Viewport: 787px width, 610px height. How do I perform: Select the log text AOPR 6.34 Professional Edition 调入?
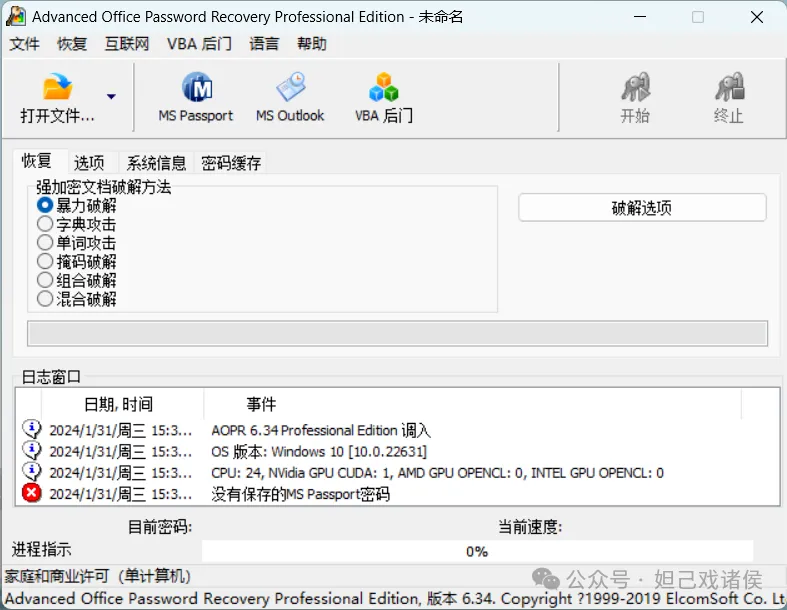[x=321, y=430]
